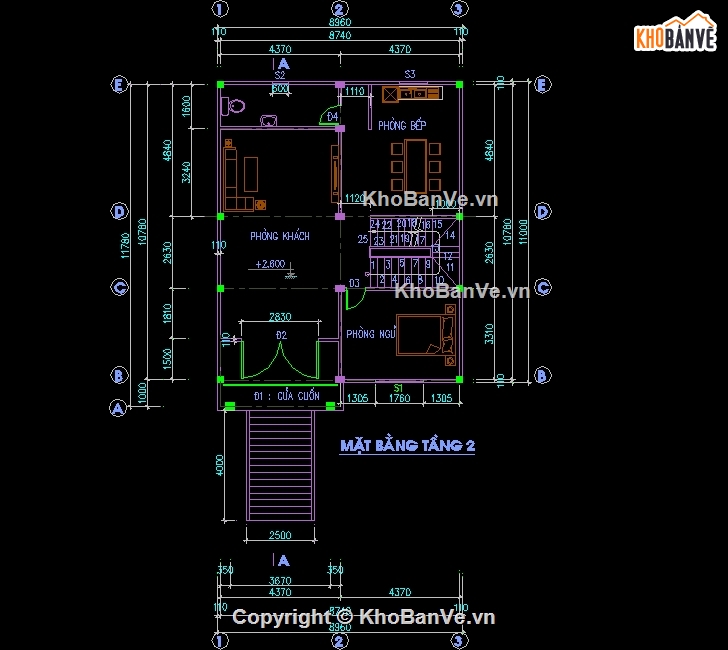Select the bathroom washbasin symbol
Screen dimensions: 728x650
pyautogui.click(x=268, y=121)
